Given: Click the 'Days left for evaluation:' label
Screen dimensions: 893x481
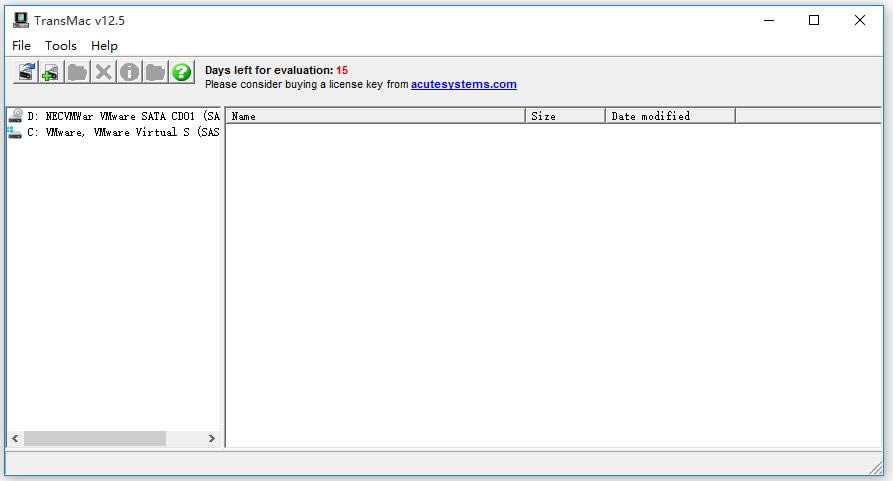Looking at the screenshot, I should (269, 70).
